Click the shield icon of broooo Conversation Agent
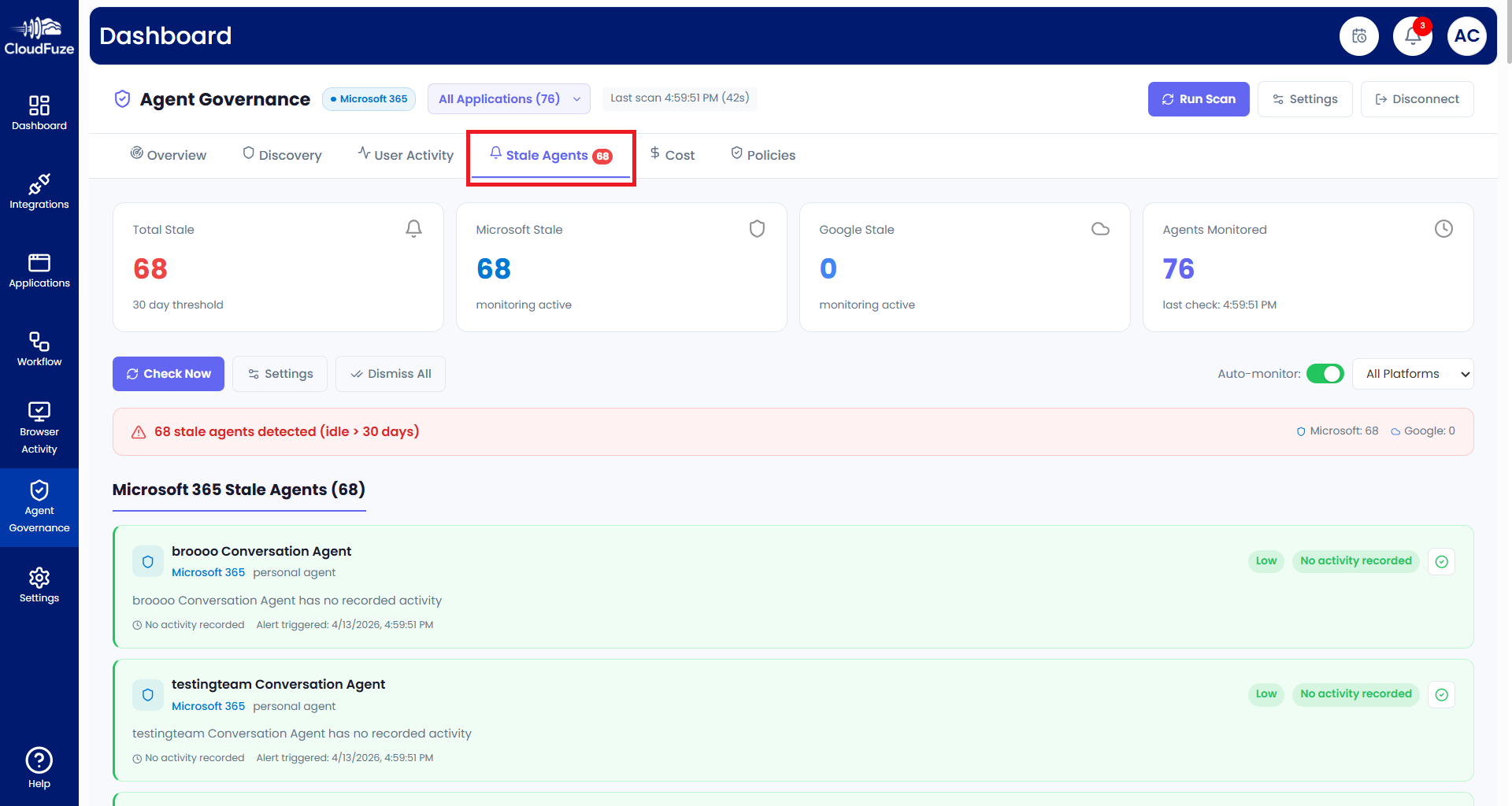The image size is (1512, 806). [x=147, y=562]
